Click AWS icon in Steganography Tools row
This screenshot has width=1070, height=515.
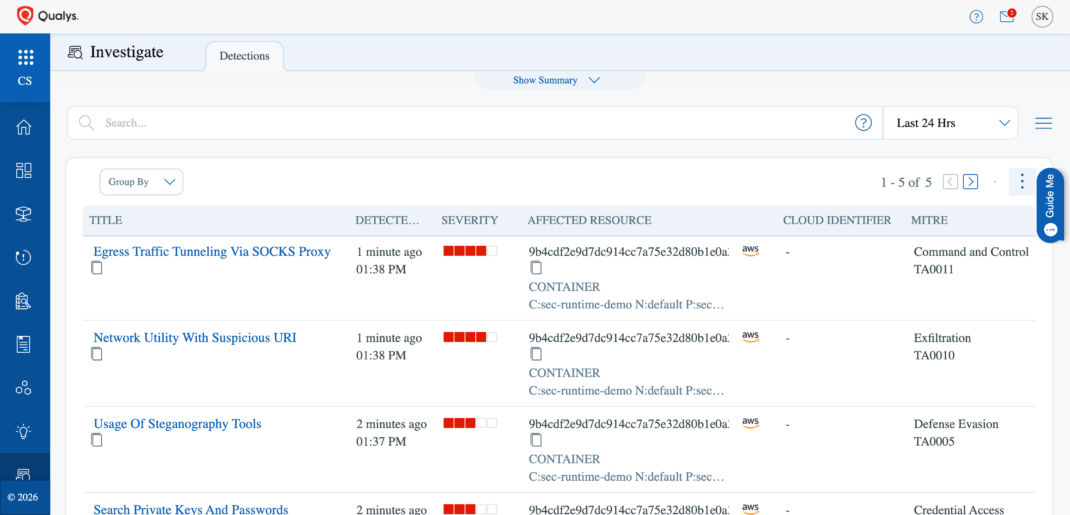[x=750, y=423]
